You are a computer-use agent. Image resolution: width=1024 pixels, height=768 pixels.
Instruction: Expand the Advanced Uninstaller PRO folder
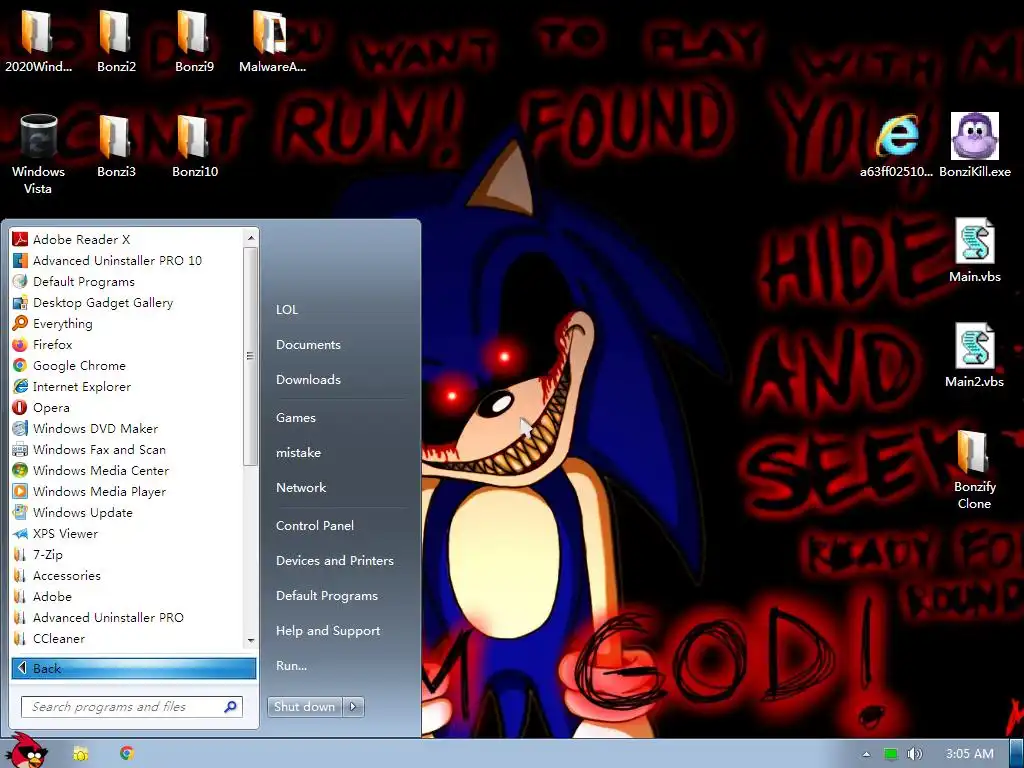coord(128,617)
